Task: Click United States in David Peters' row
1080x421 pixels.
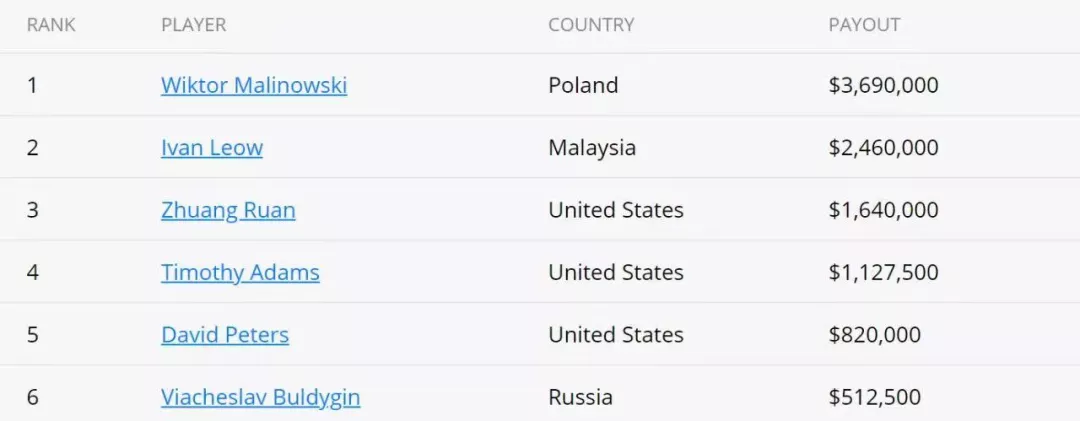Action: point(616,335)
